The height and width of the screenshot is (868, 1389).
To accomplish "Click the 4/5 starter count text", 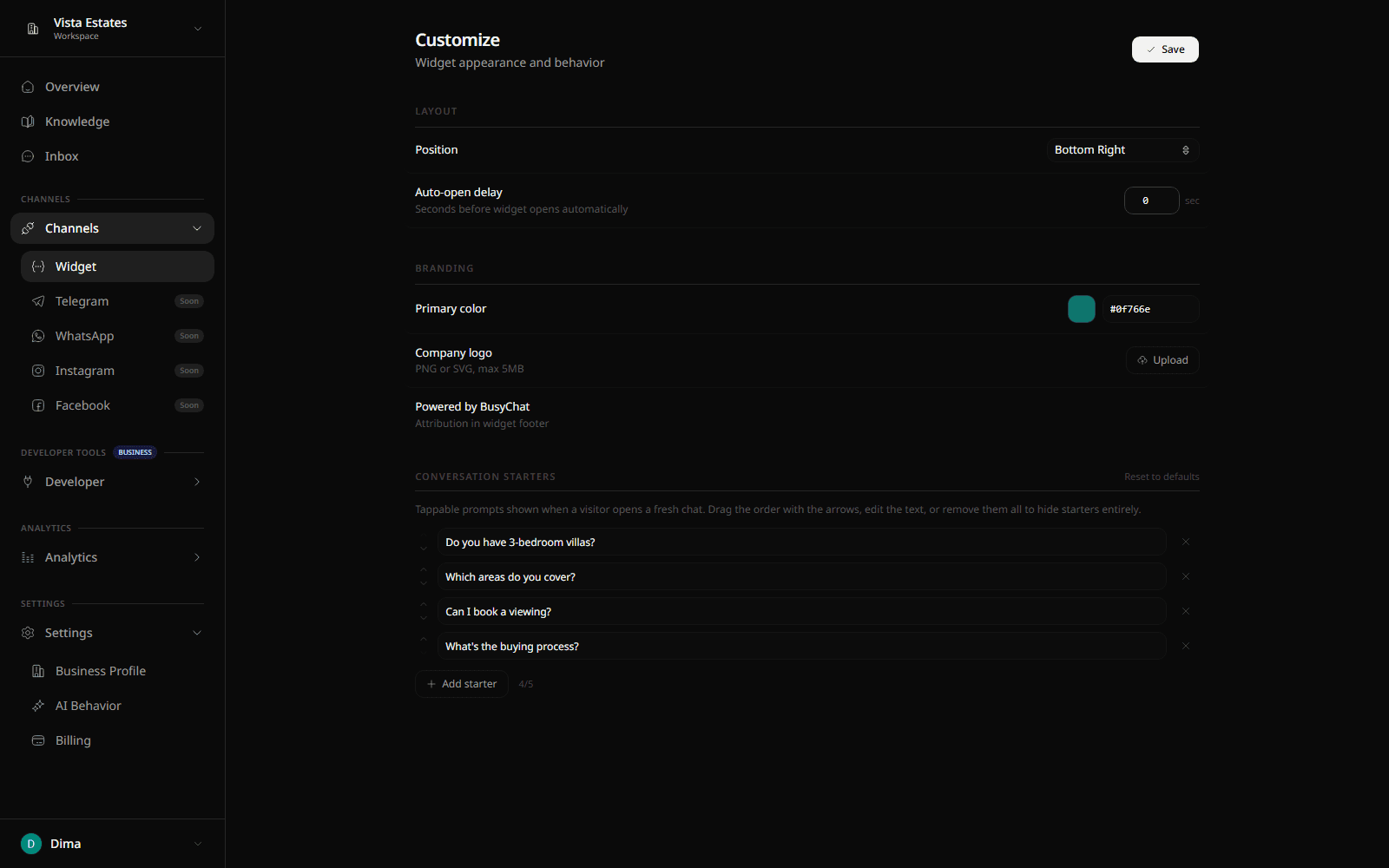I will click(x=526, y=684).
